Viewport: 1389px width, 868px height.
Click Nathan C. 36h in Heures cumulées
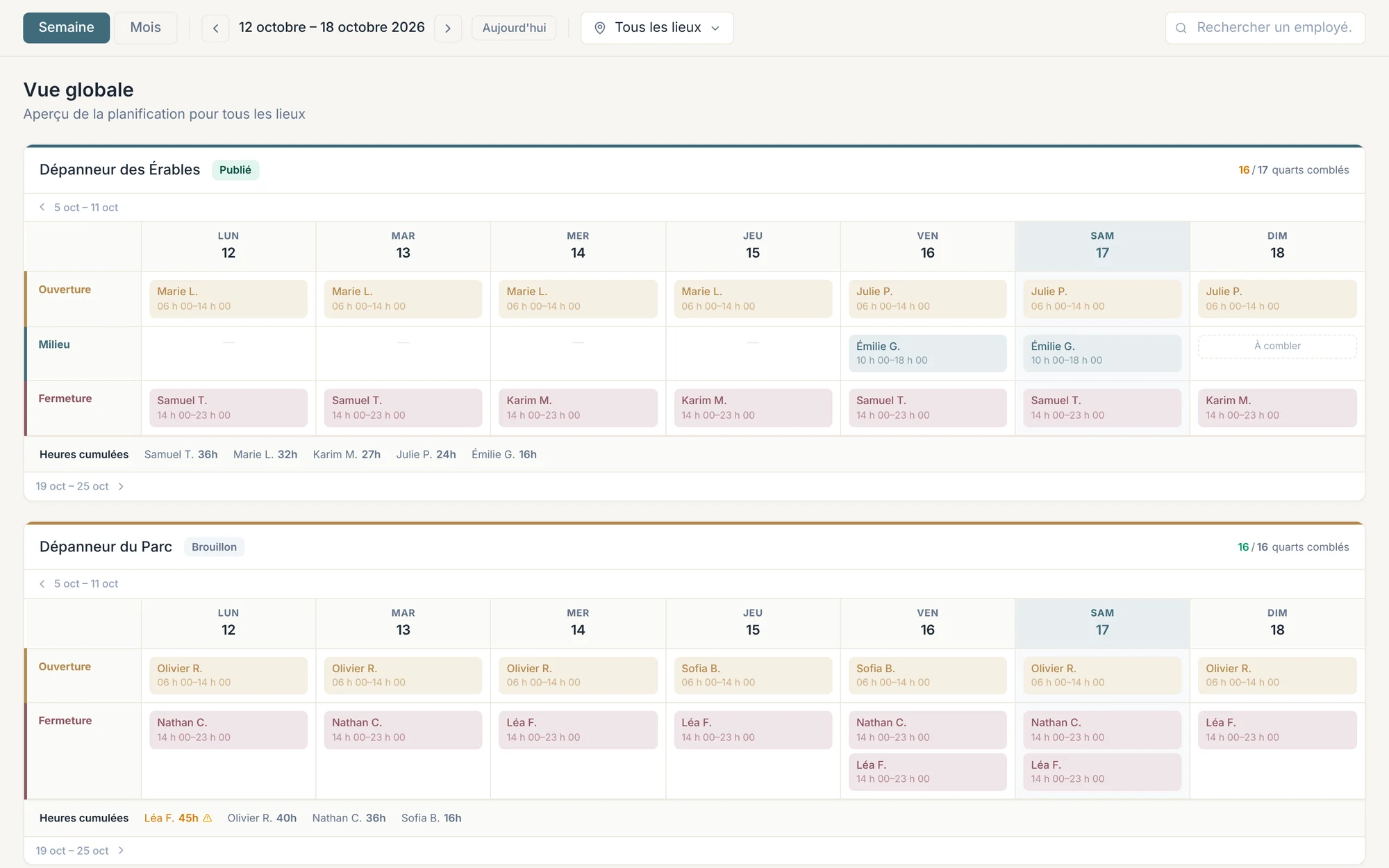tap(349, 818)
